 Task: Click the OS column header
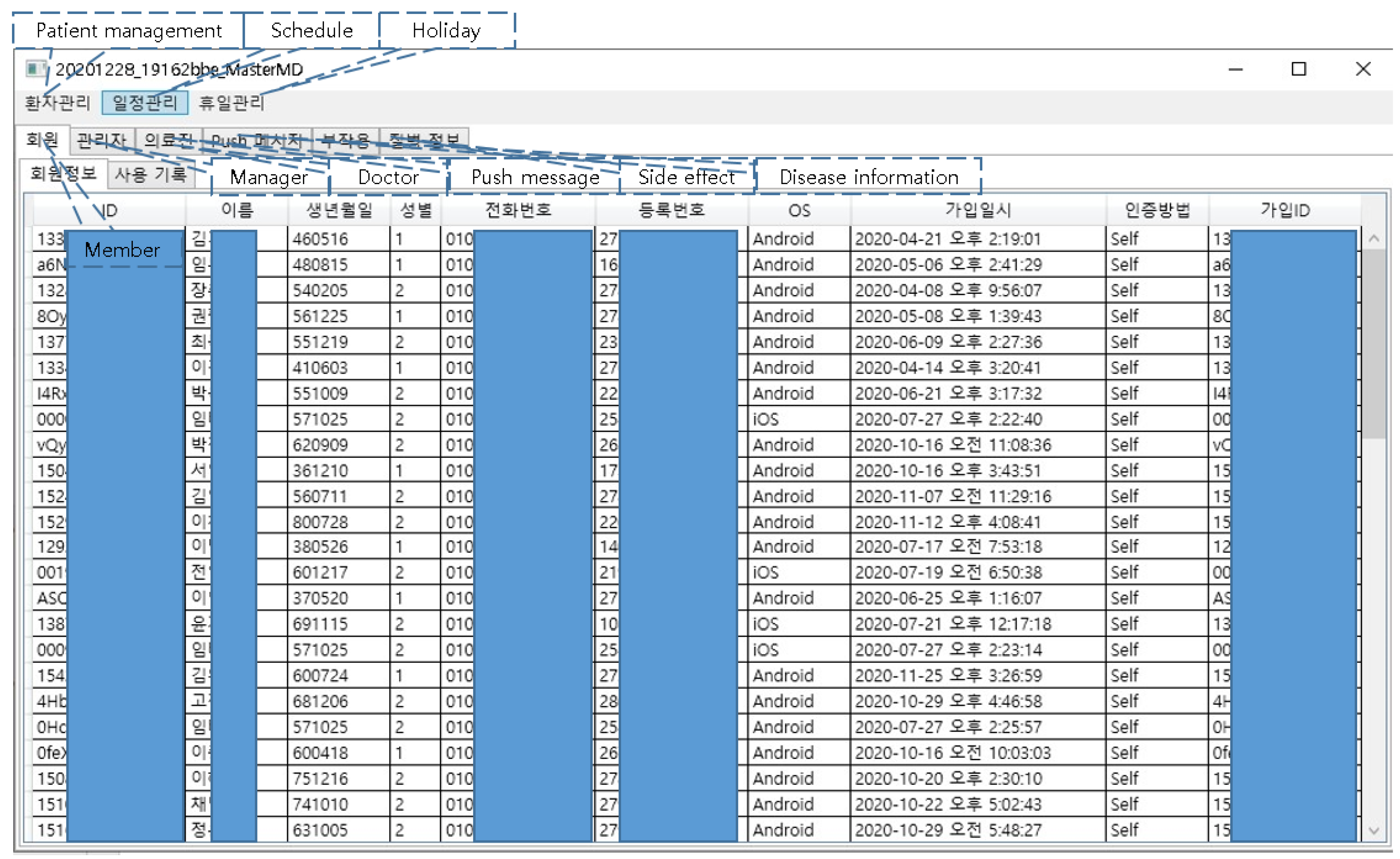[799, 211]
